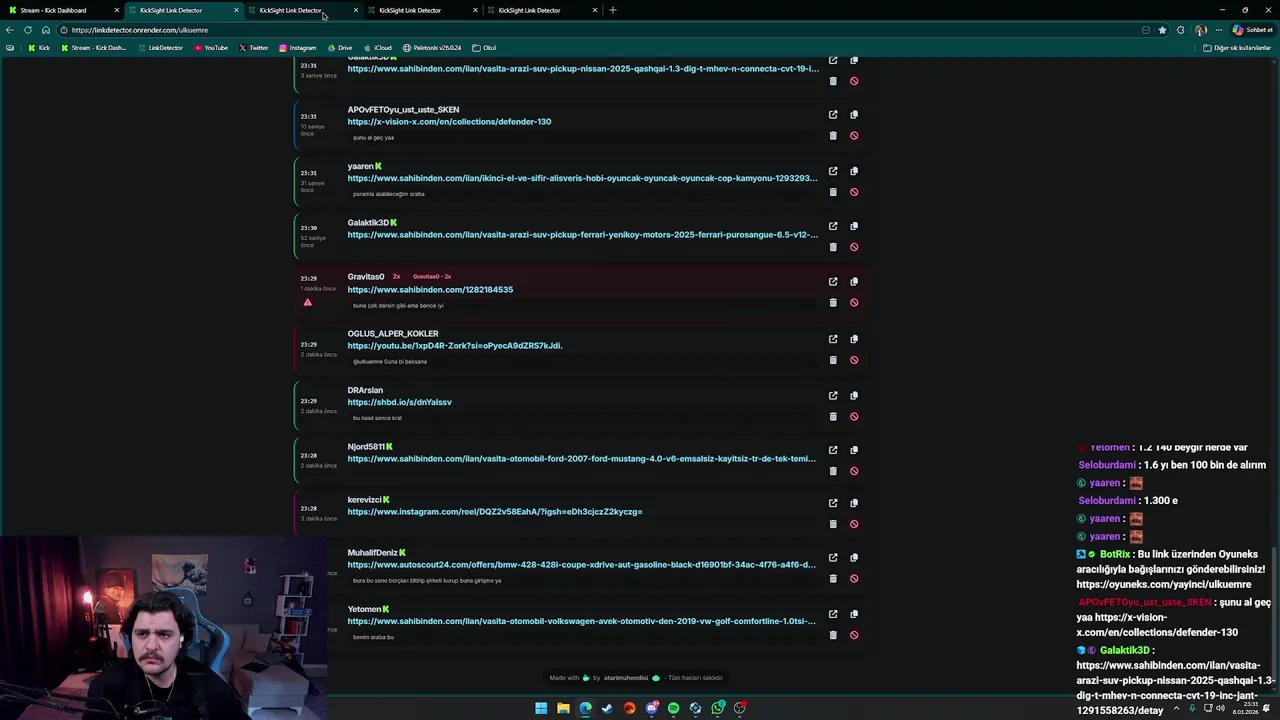
Task: Open yaaren's oyuncak kamyonu link externally
Action: pyautogui.click(x=833, y=171)
